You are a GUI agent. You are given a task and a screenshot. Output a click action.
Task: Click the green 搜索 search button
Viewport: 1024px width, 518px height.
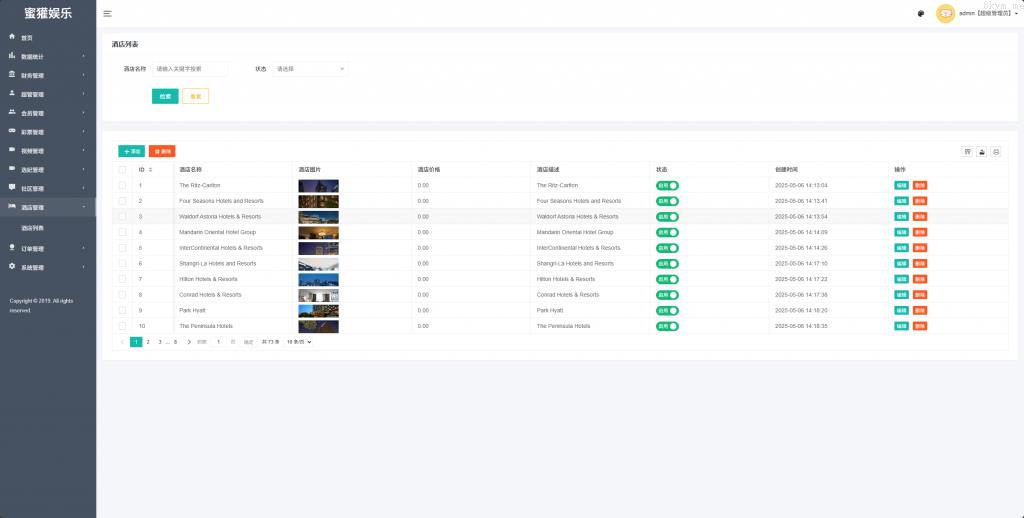click(x=165, y=96)
